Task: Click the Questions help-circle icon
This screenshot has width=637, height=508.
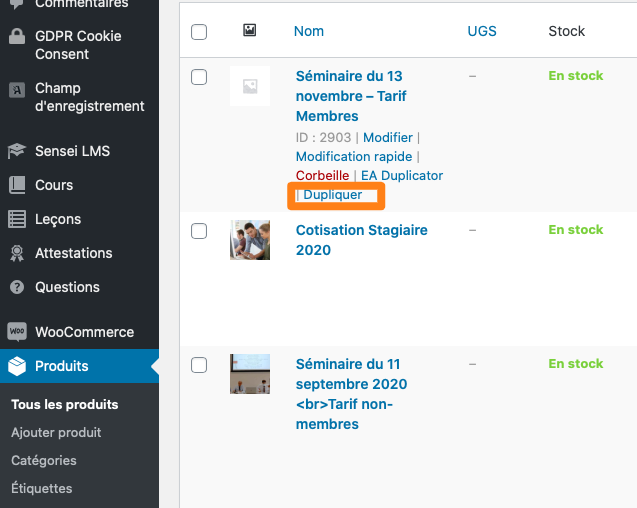Action: [17, 287]
